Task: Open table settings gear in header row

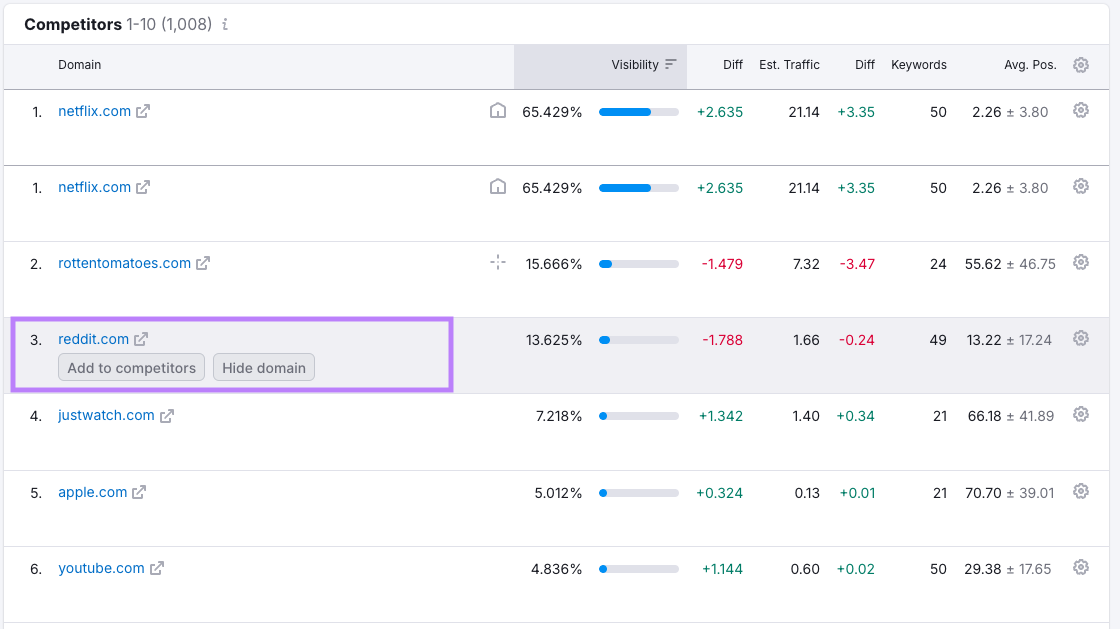Action: pos(1080,65)
